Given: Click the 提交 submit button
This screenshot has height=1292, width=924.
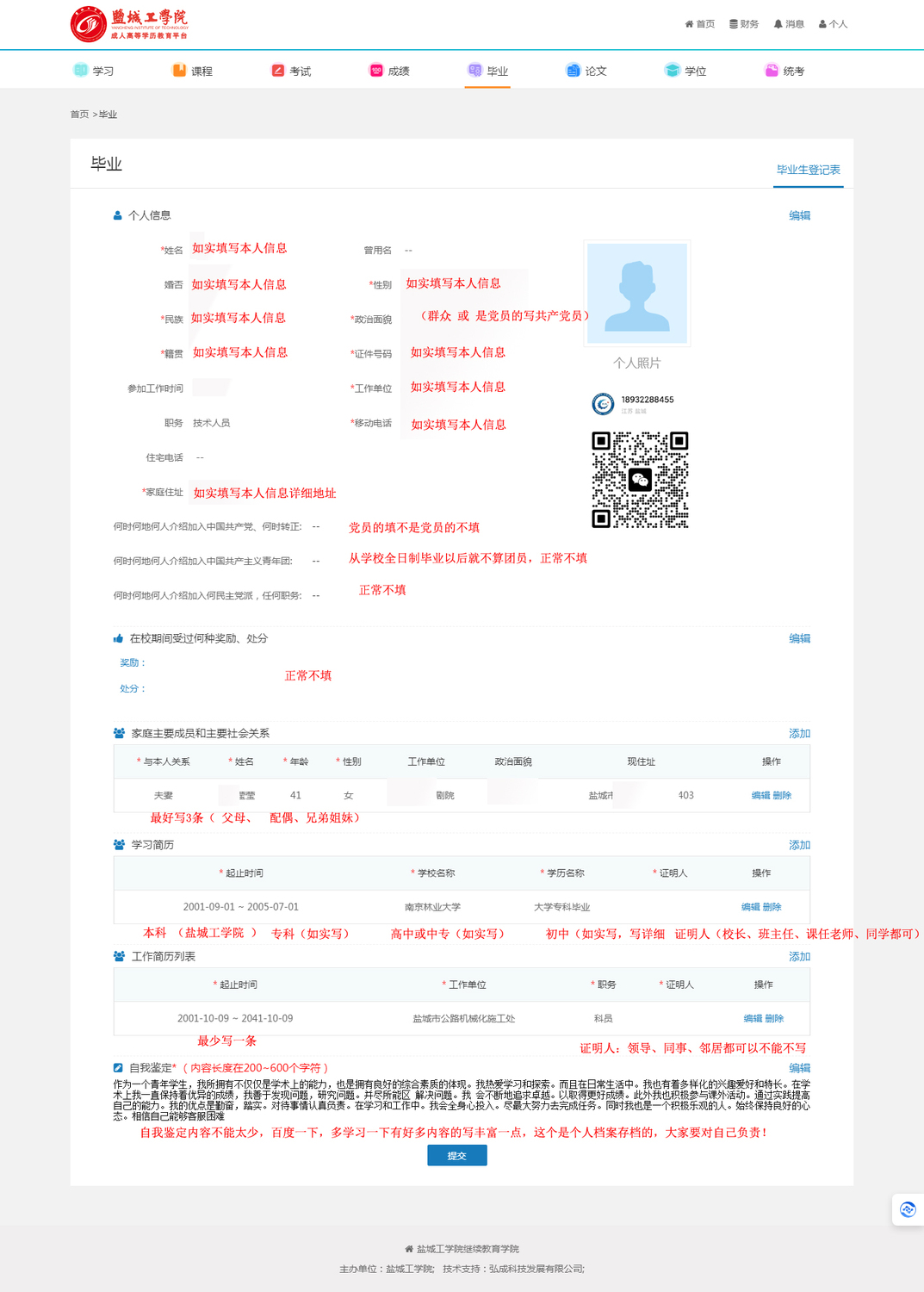Looking at the screenshot, I should tap(457, 1156).
